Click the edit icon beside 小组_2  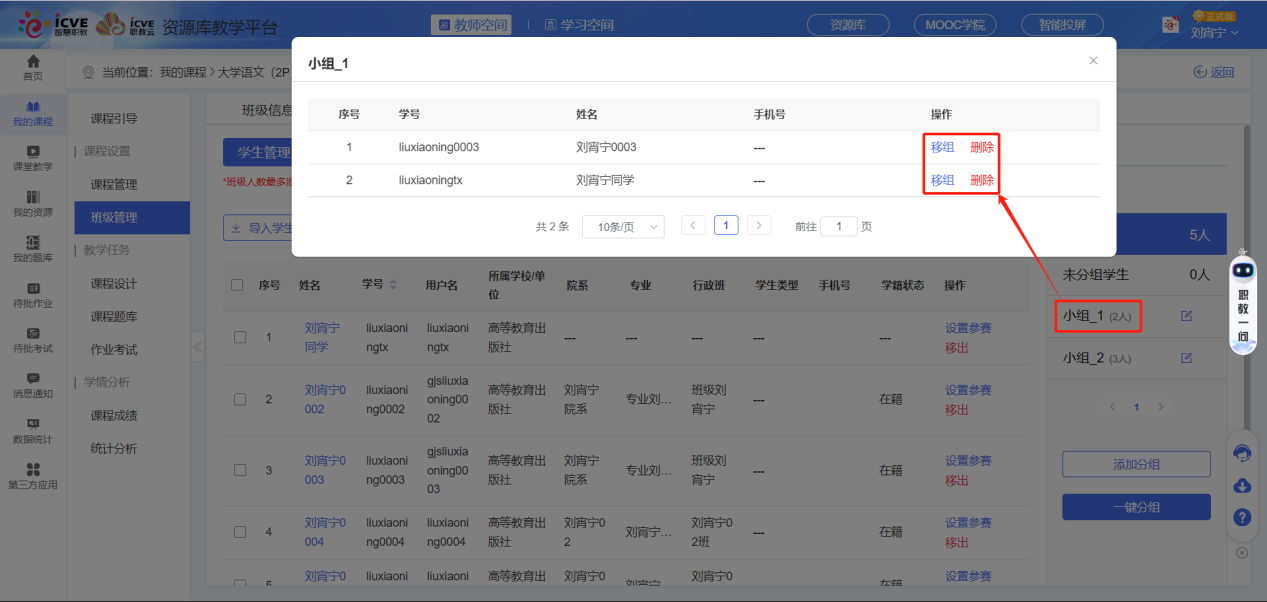pyautogui.click(x=1187, y=358)
